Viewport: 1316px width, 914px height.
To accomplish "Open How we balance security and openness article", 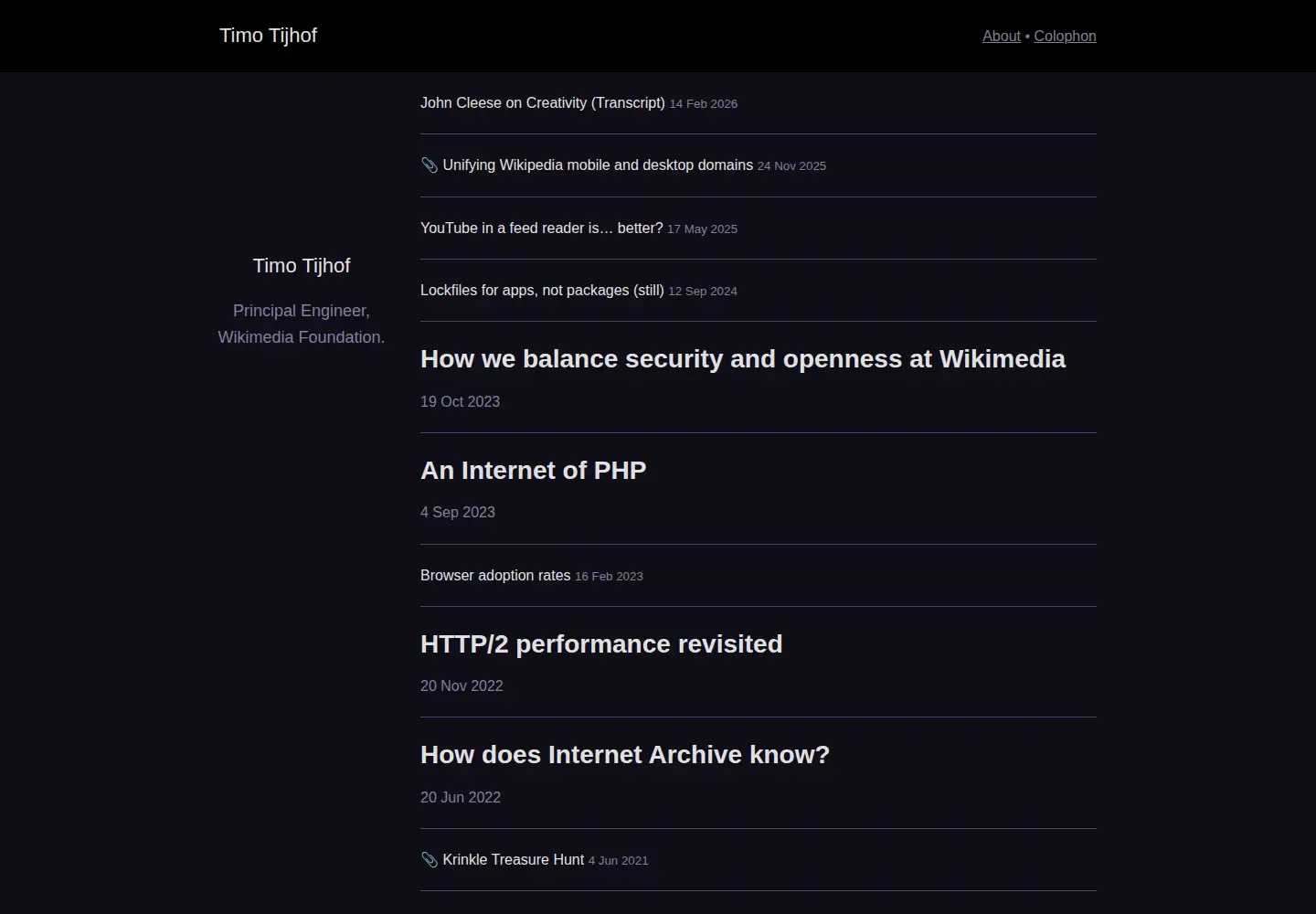I will pyautogui.click(x=742, y=358).
